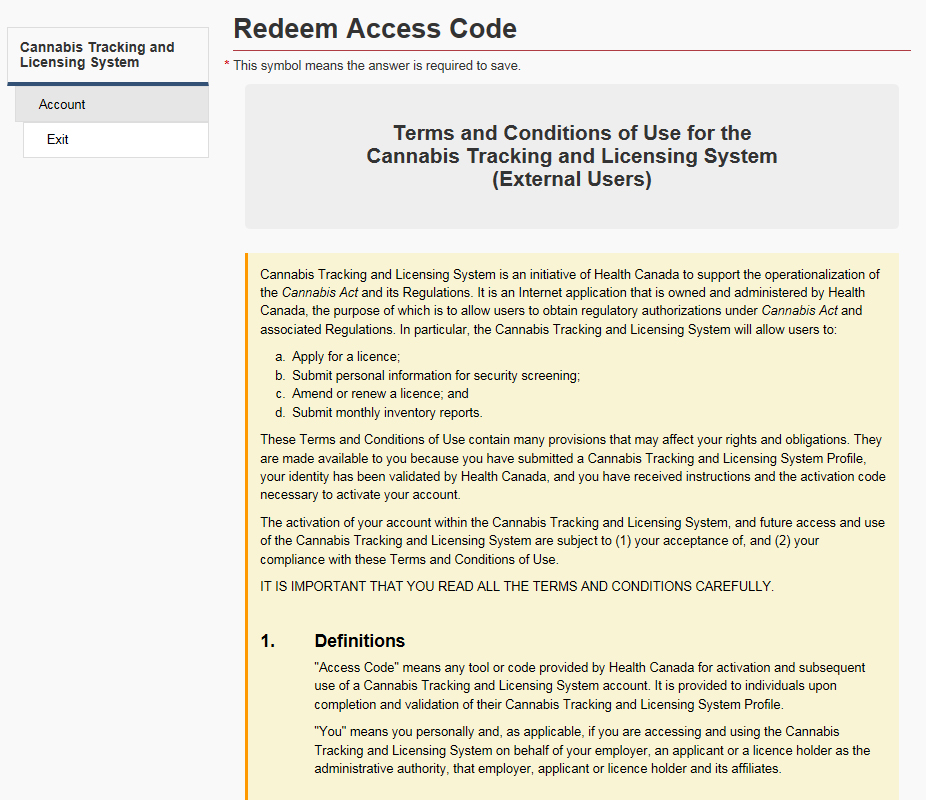926x800 pixels.
Task: Click the red required asterisk symbol
Action: [227, 66]
